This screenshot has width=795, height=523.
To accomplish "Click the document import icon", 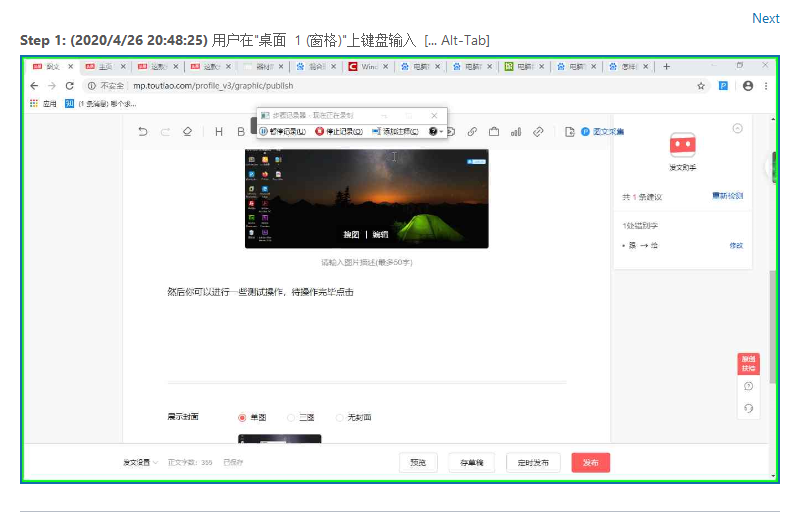I will [569, 132].
